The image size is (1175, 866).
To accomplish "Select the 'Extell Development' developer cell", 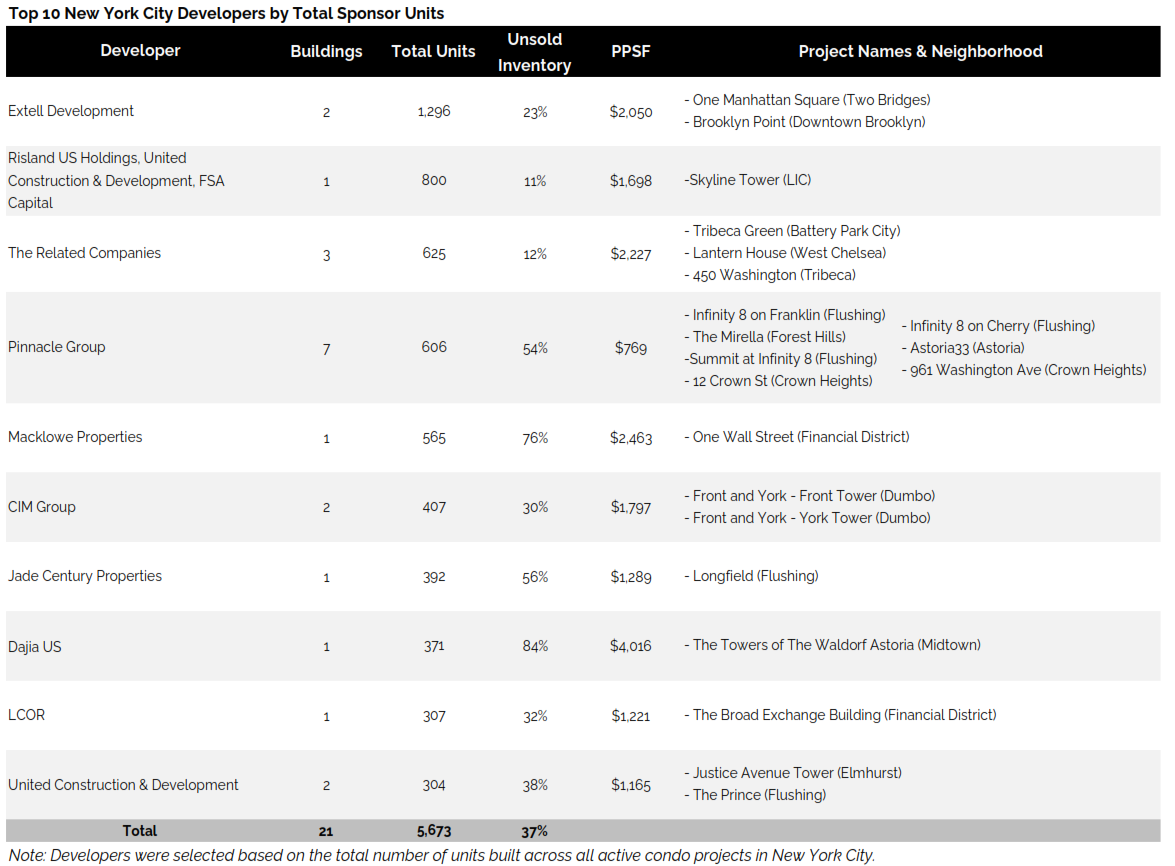I will point(70,111).
